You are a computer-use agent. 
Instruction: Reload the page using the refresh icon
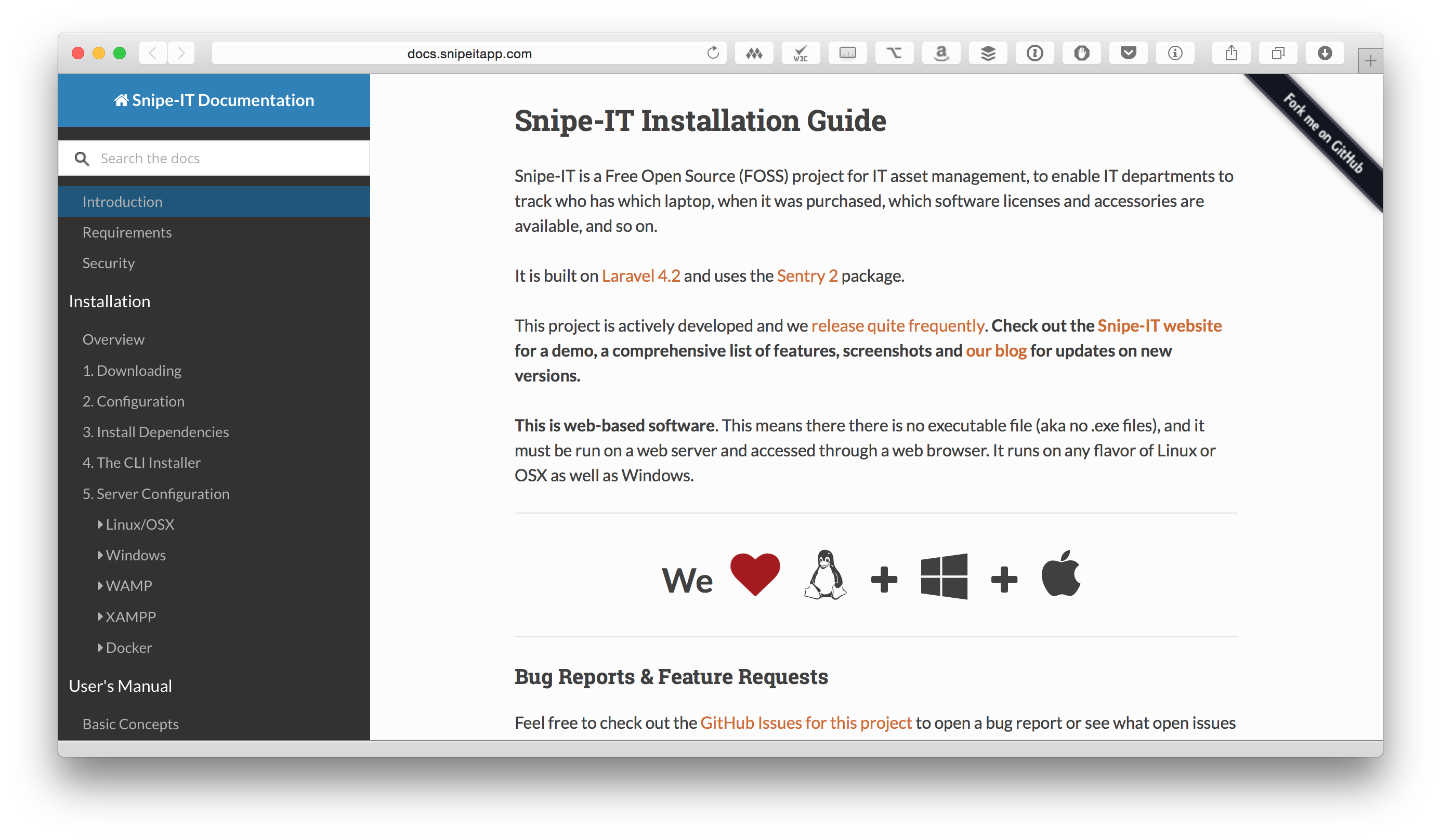coord(713,53)
